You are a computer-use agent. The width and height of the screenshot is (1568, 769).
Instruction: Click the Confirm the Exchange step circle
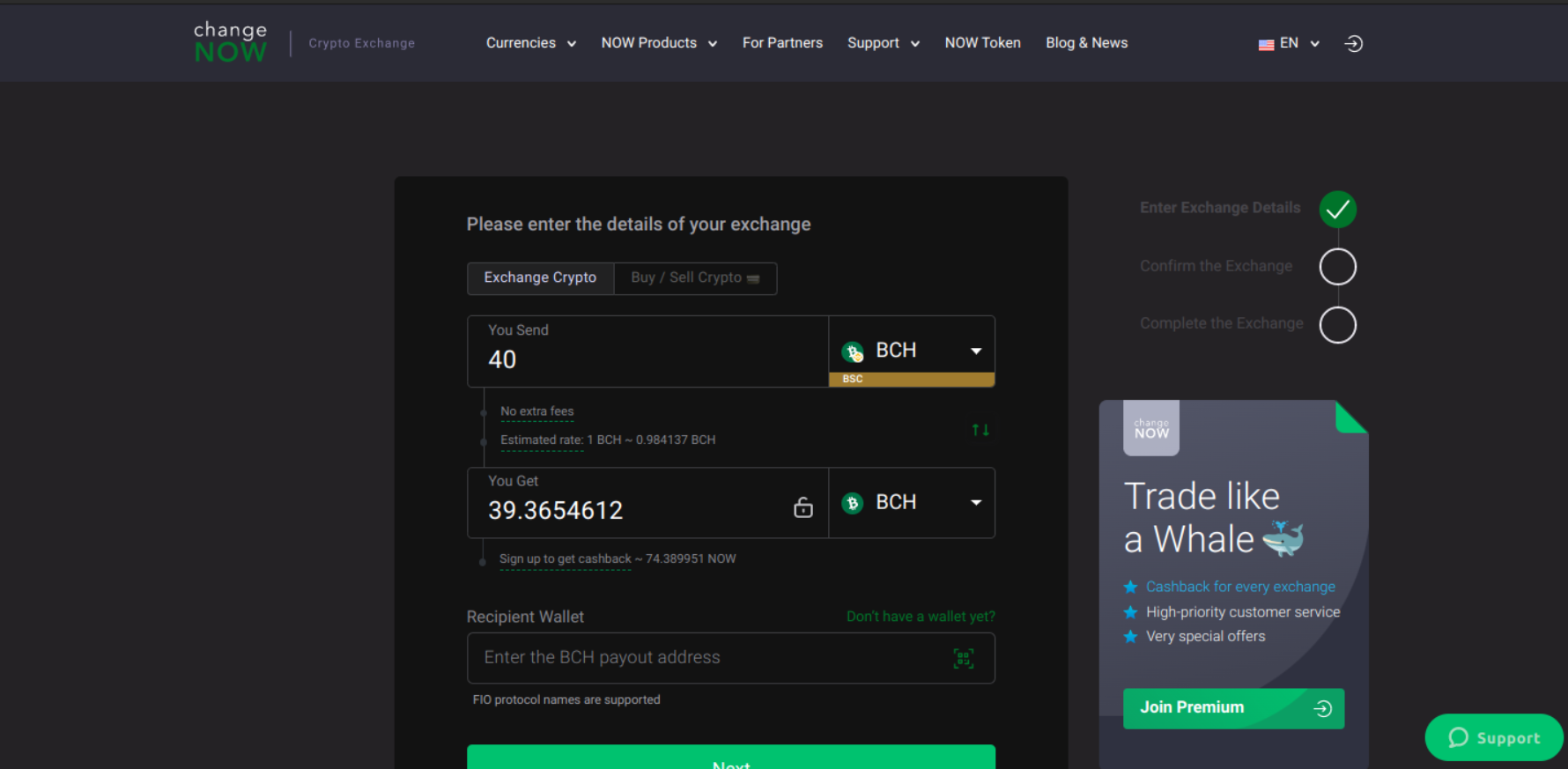1337,267
